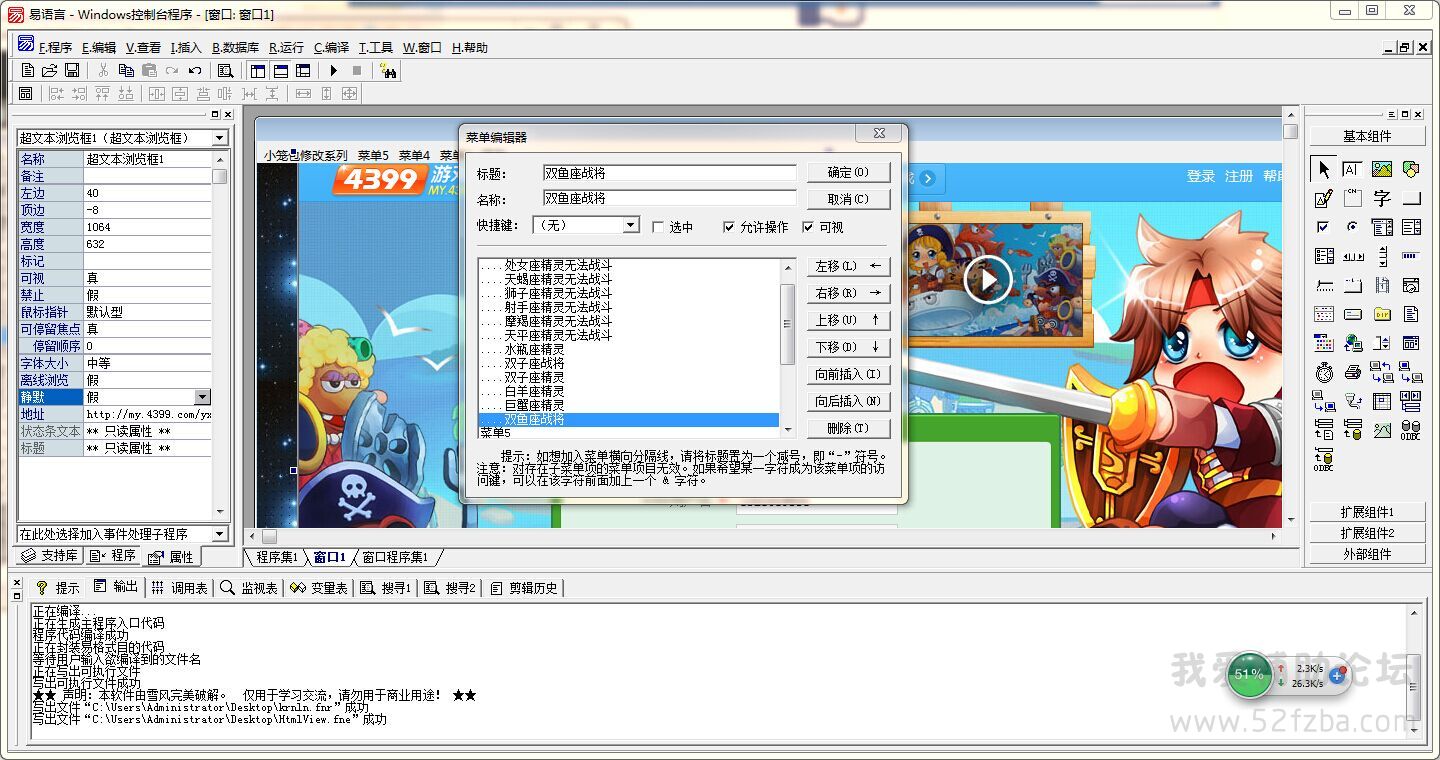Click the window preview icon in alignment toolbar
1440x760 pixels.
[26, 93]
